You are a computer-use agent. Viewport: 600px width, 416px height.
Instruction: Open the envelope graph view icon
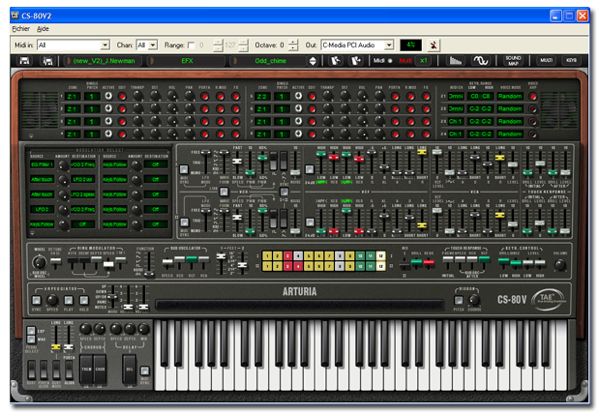[x=455, y=60]
